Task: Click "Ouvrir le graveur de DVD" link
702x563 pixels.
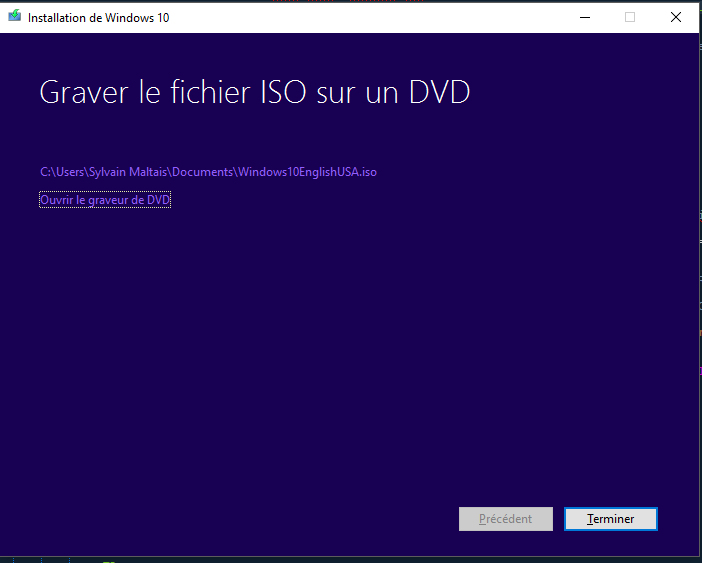Action: pos(105,200)
